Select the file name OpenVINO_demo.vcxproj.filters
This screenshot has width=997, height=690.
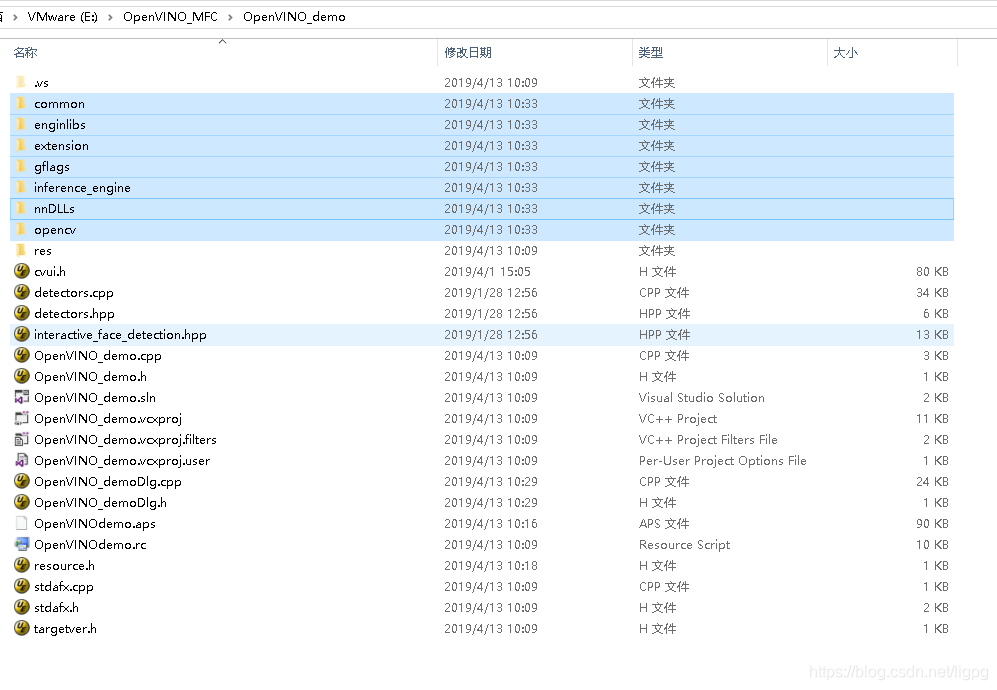pos(125,439)
